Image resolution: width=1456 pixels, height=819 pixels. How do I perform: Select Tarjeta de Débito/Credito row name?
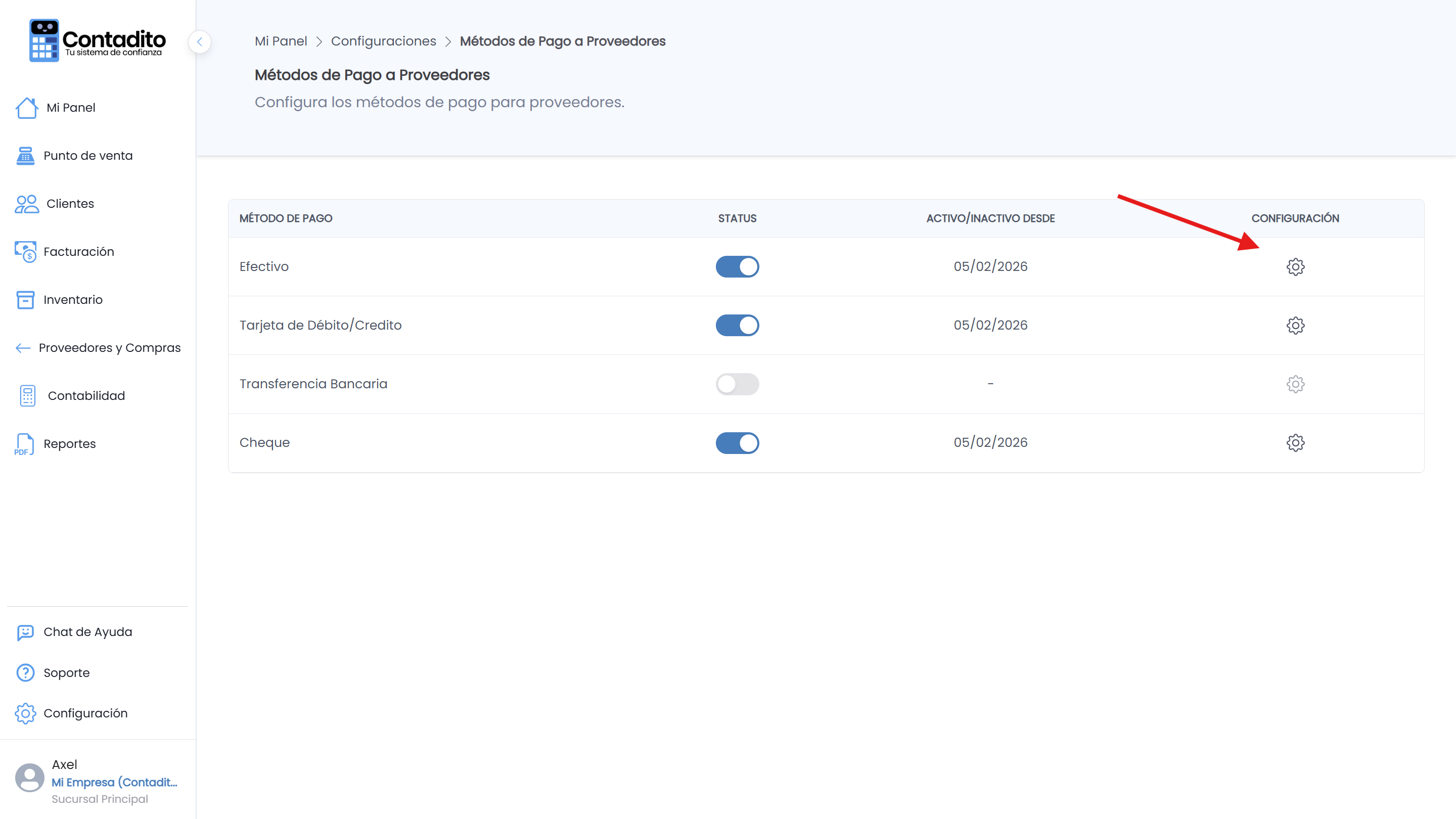pos(321,326)
